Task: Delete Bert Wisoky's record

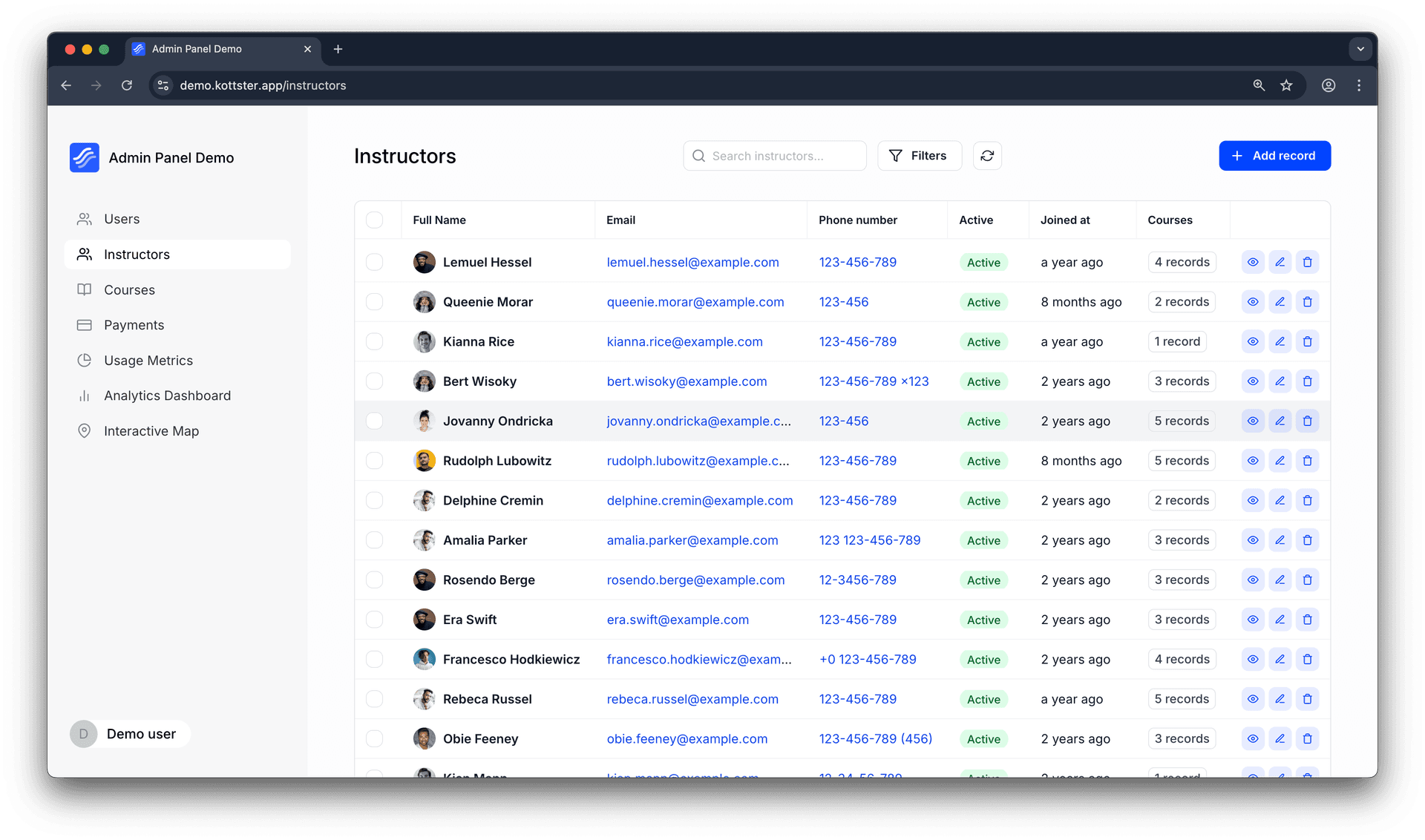Action: pos(1308,381)
